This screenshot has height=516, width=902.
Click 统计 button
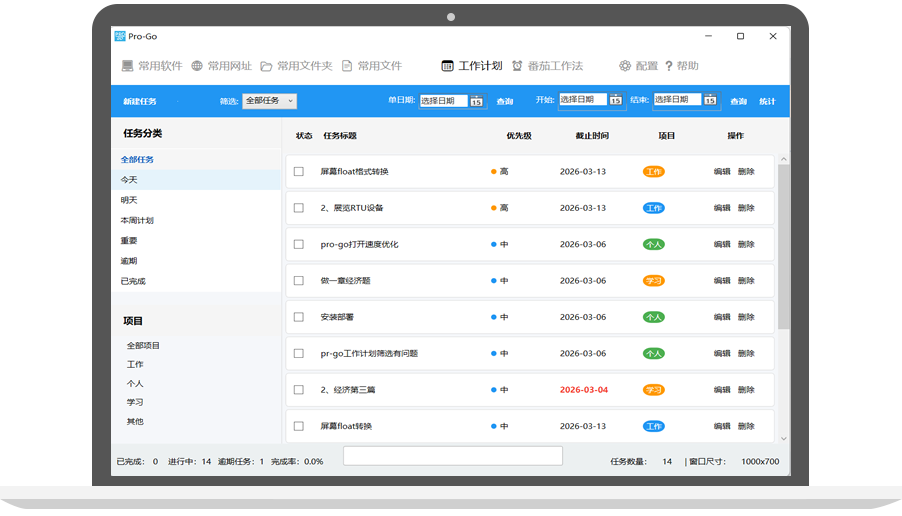[767, 101]
